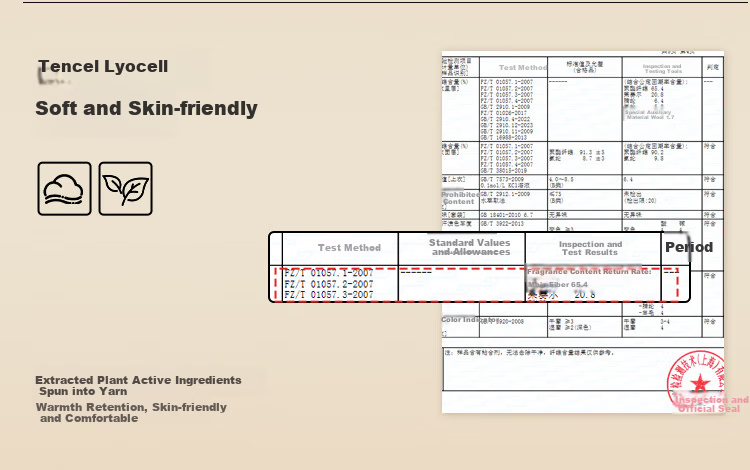Click the Prohibited Content row label
The height and width of the screenshot is (470, 750).
point(460,198)
